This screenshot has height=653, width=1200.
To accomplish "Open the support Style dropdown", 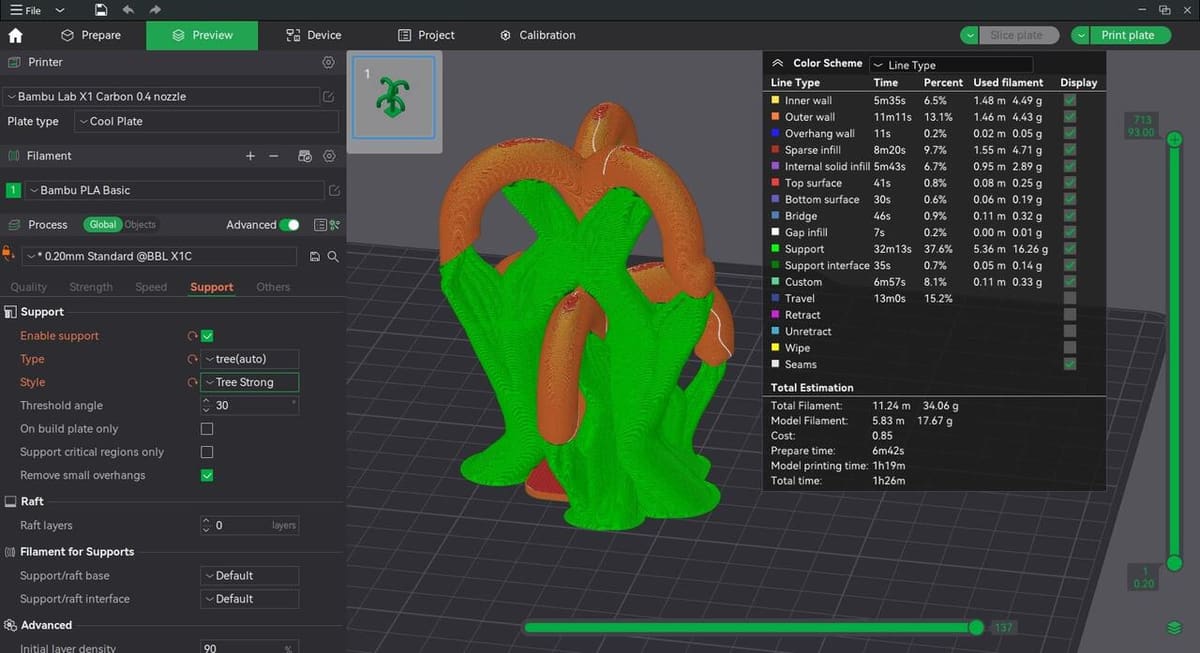I will pyautogui.click(x=249, y=382).
